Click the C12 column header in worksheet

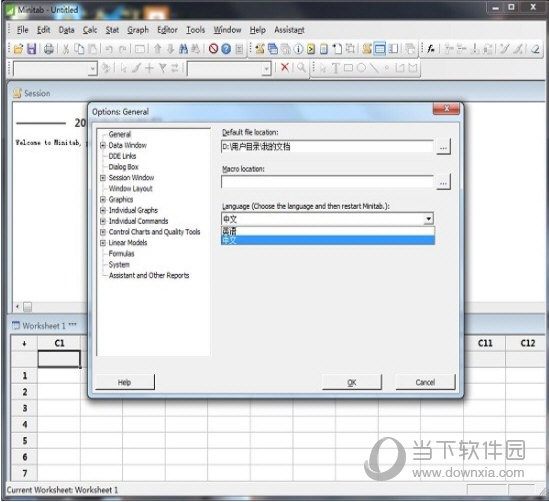tap(527, 343)
